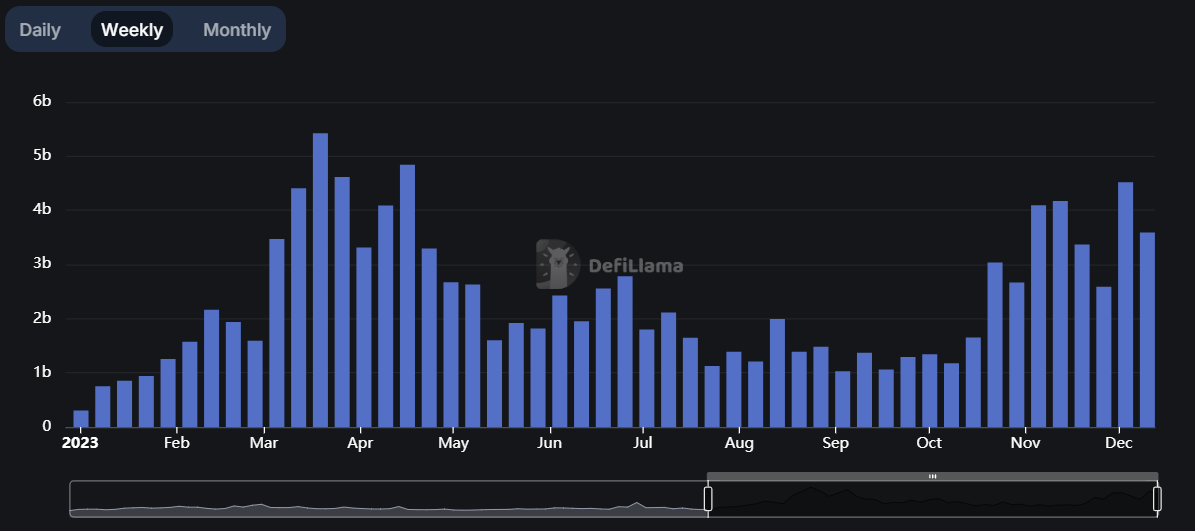Click the '3b' y-axis label

click(42, 264)
